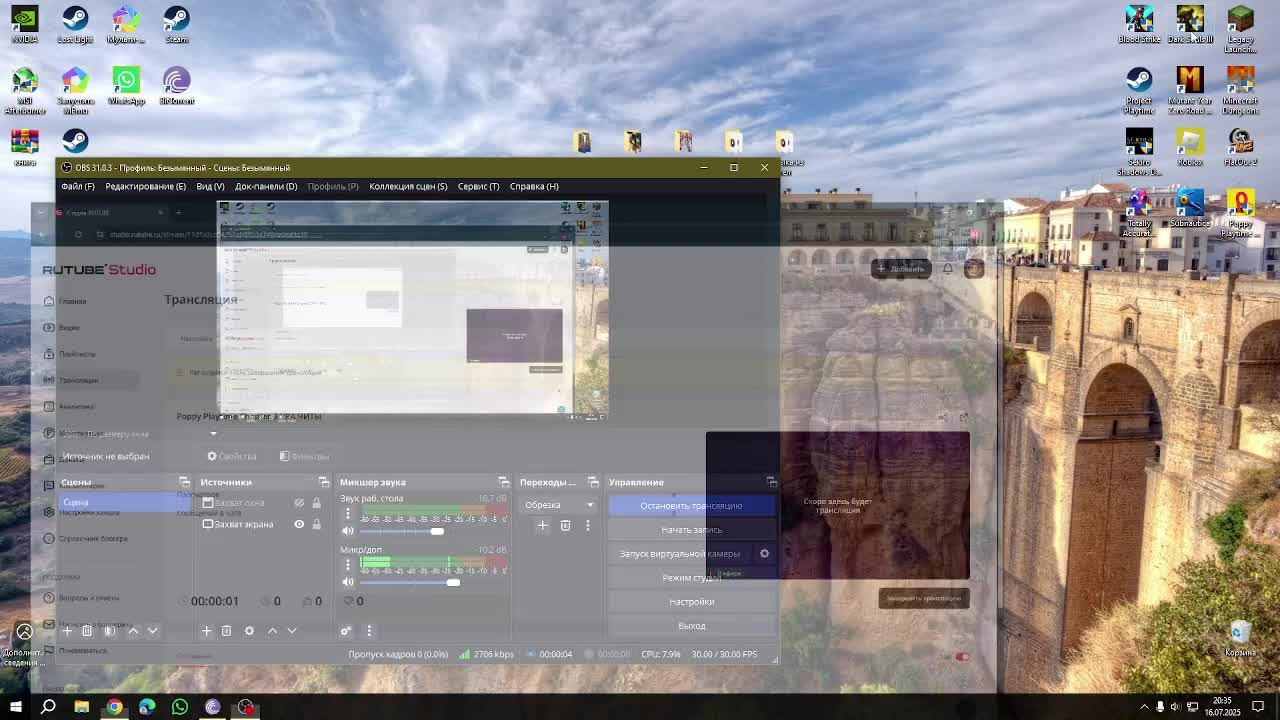Pop out the Audio Mixer dock
1280x720 pixels.
pos(503,482)
